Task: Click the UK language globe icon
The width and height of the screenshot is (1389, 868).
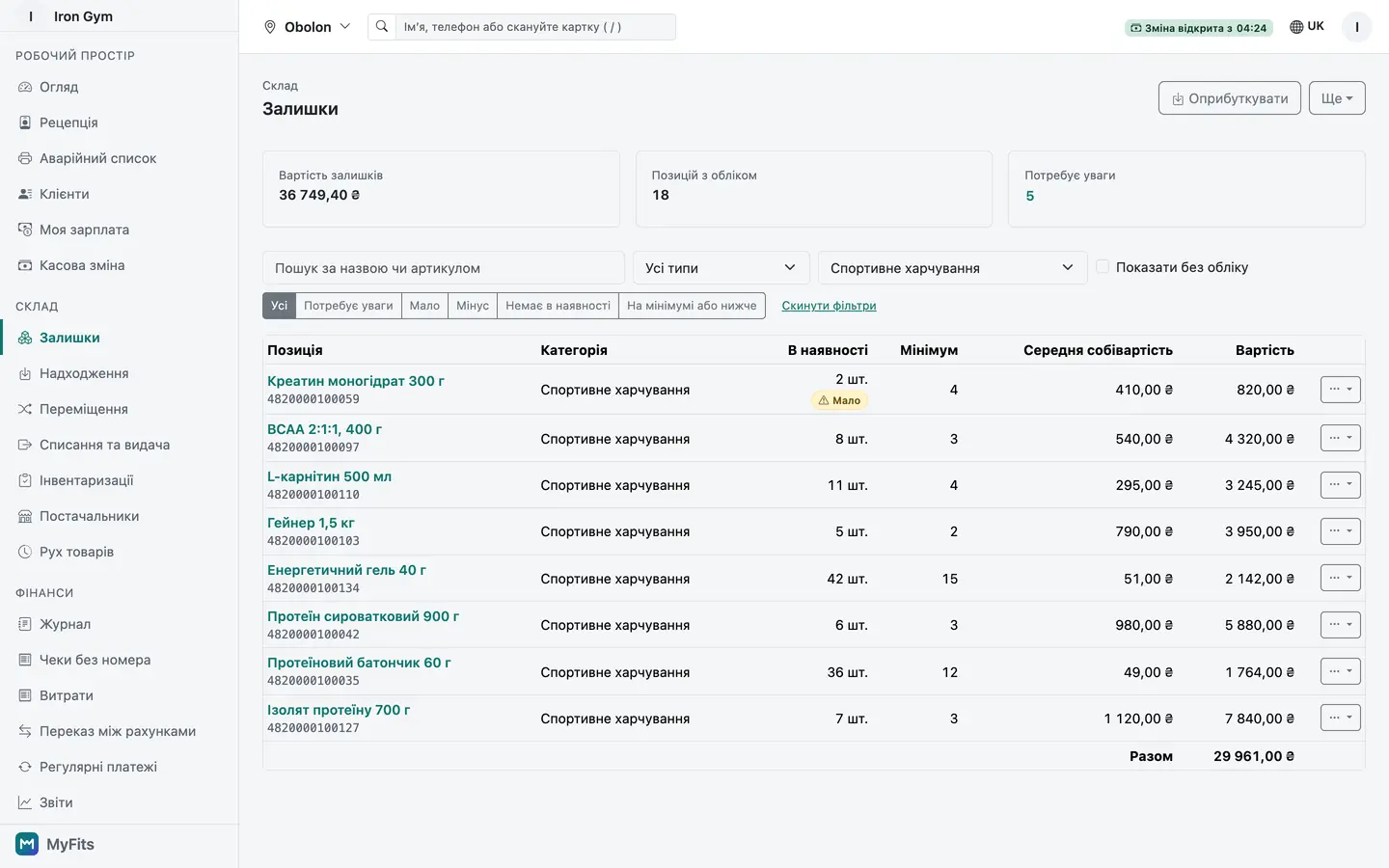Action: click(x=1296, y=27)
